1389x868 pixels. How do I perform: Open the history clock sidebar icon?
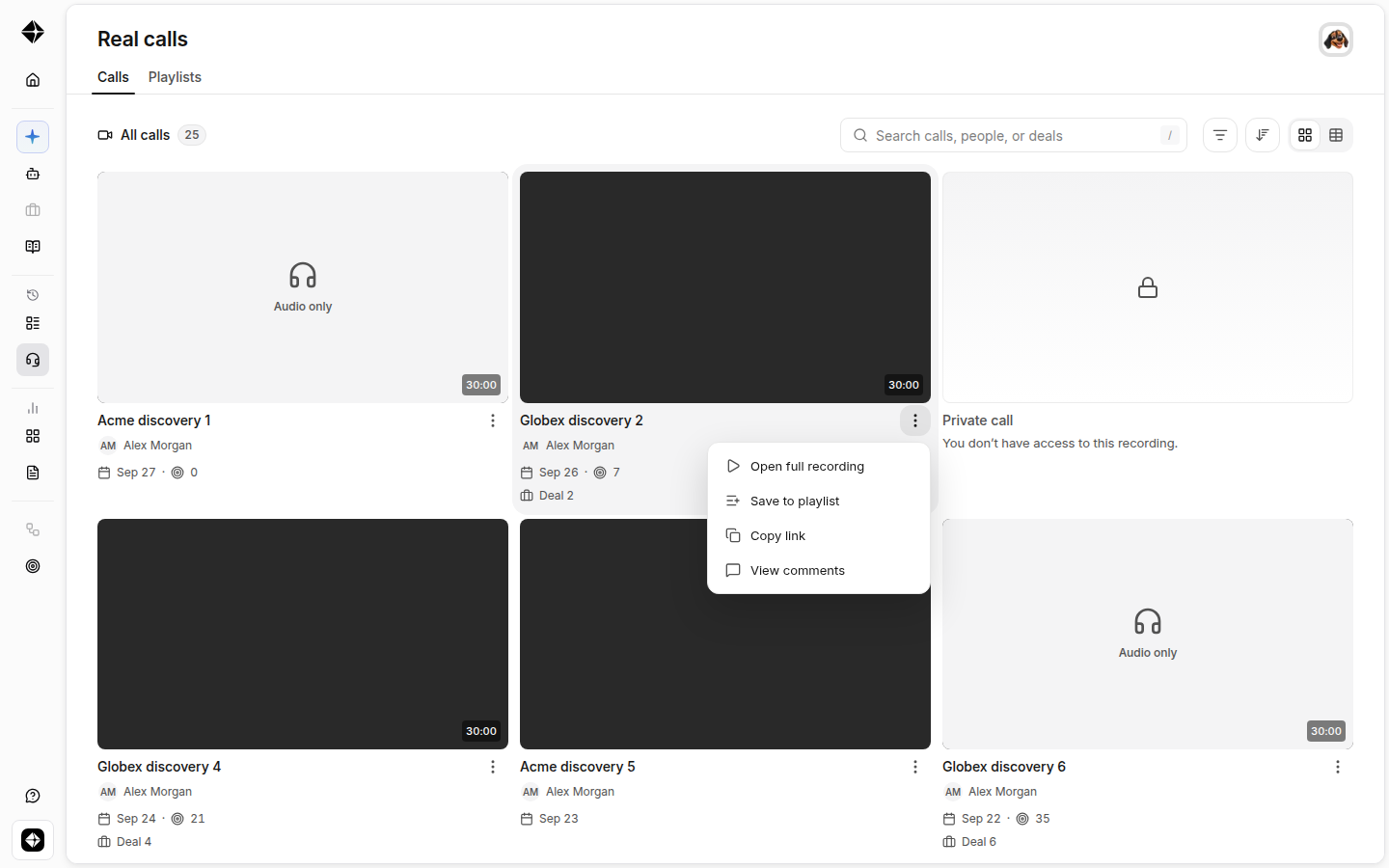click(33, 295)
